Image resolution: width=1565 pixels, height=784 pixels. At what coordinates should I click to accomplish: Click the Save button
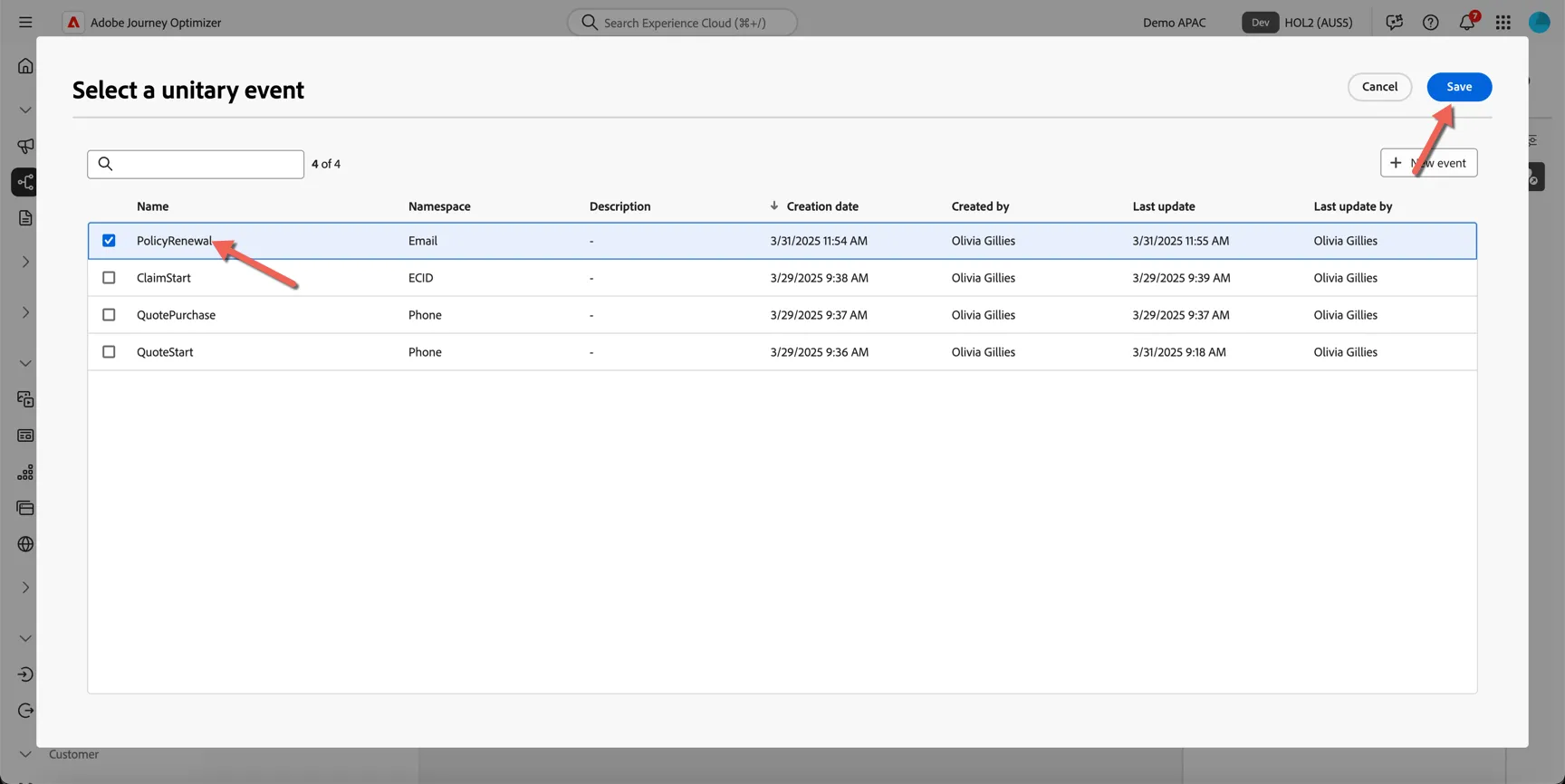click(x=1459, y=87)
